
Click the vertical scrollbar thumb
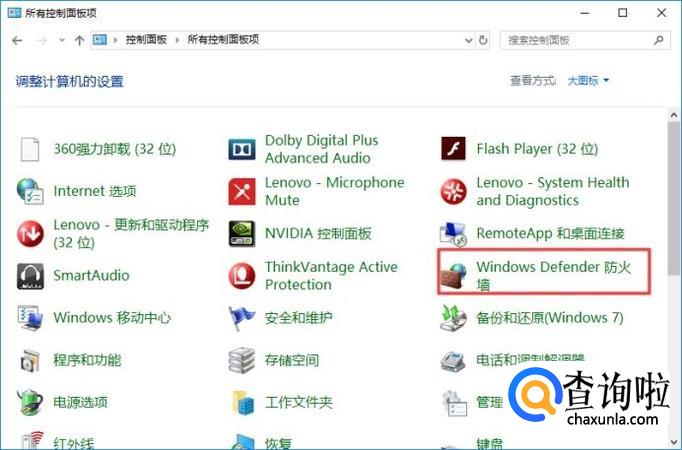674,198
